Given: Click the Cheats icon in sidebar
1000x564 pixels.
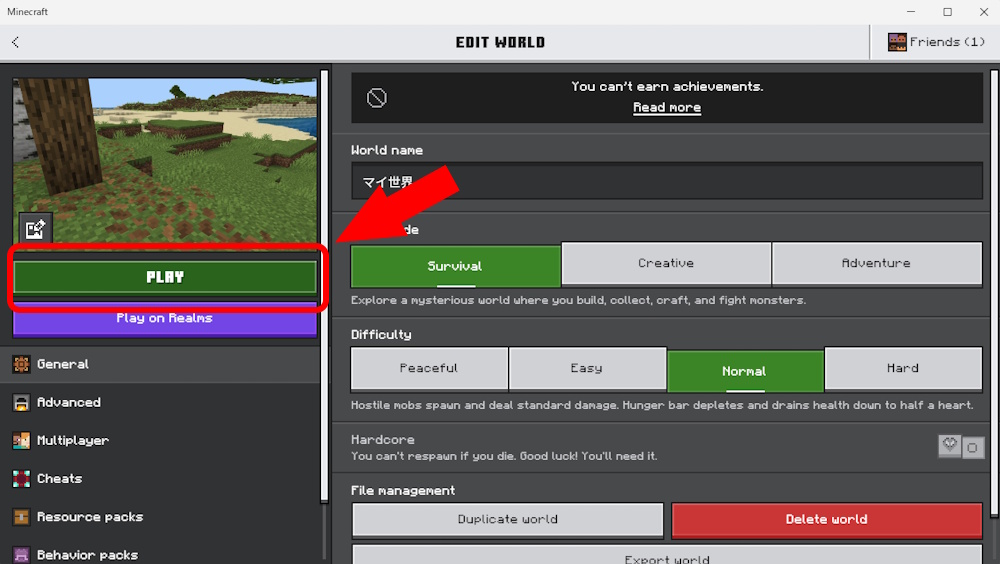Looking at the screenshot, I should click(x=22, y=479).
